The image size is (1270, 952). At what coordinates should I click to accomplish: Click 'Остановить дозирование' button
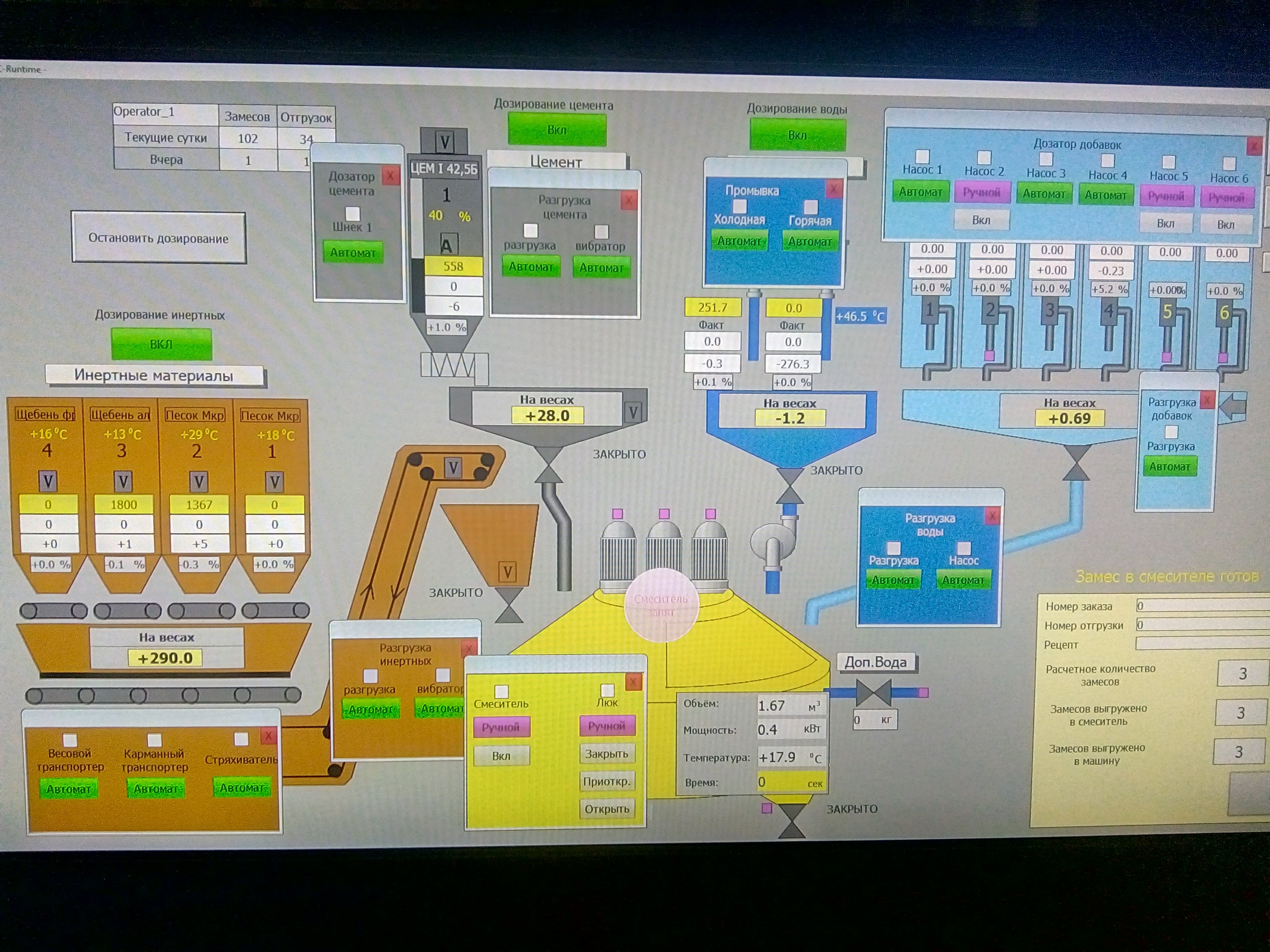[158, 238]
